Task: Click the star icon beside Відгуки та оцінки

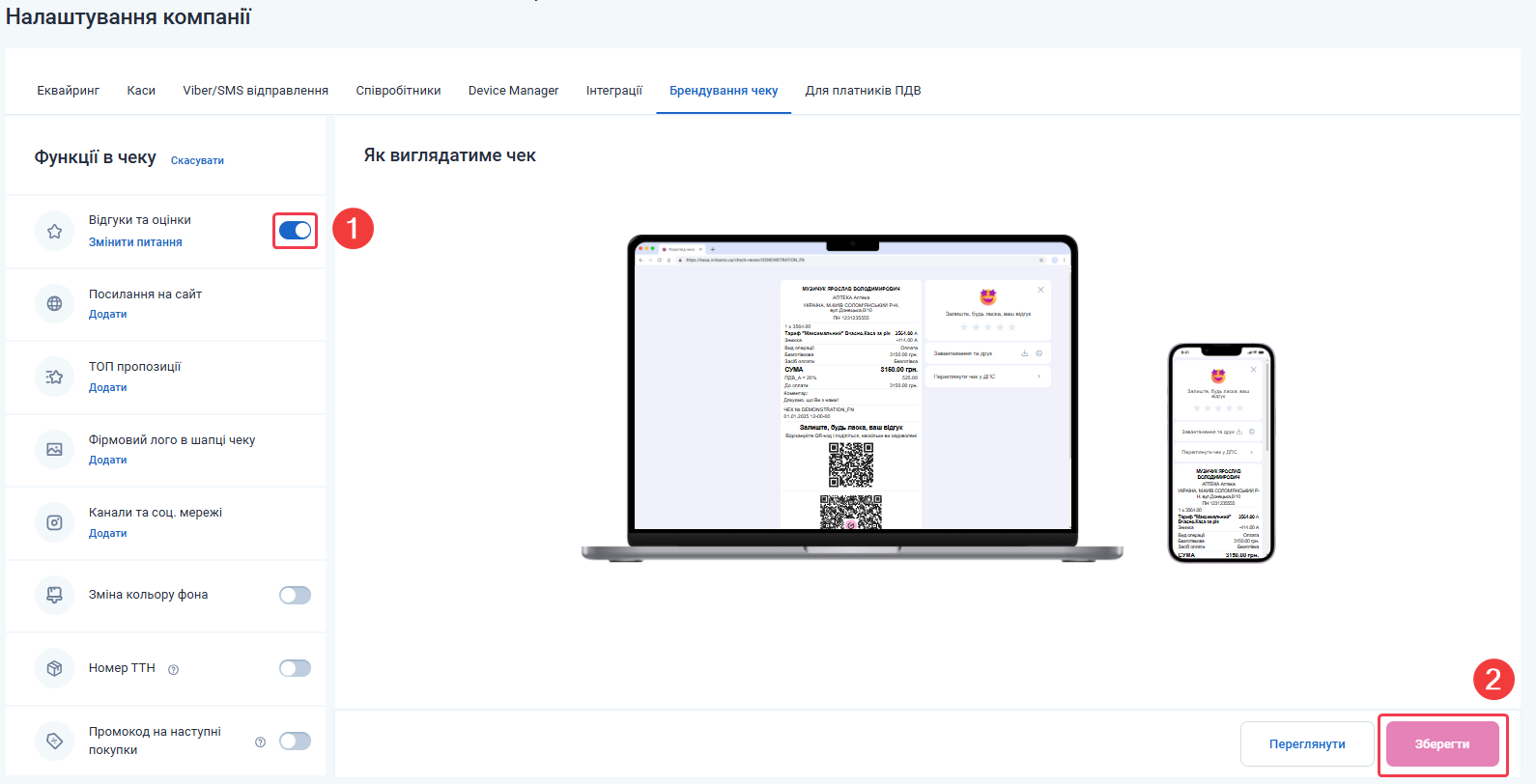Action: click(x=54, y=231)
